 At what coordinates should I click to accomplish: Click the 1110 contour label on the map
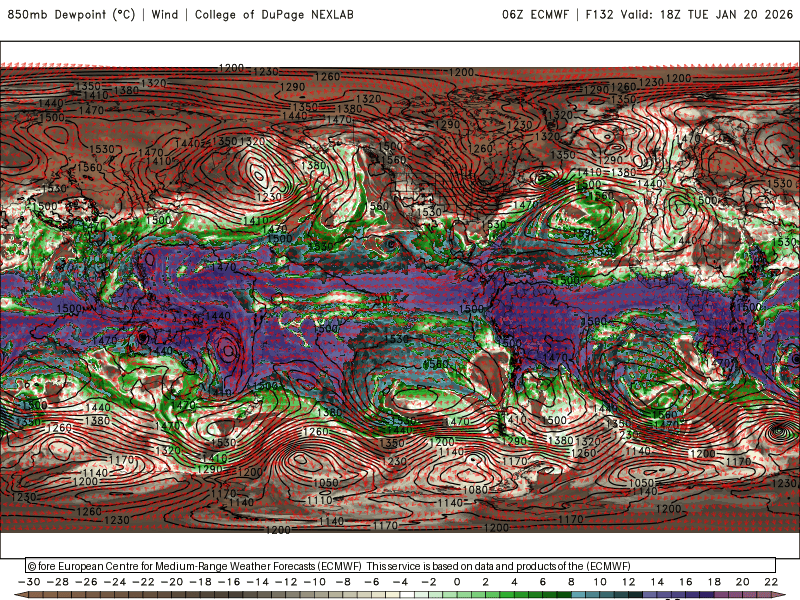coord(319,500)
